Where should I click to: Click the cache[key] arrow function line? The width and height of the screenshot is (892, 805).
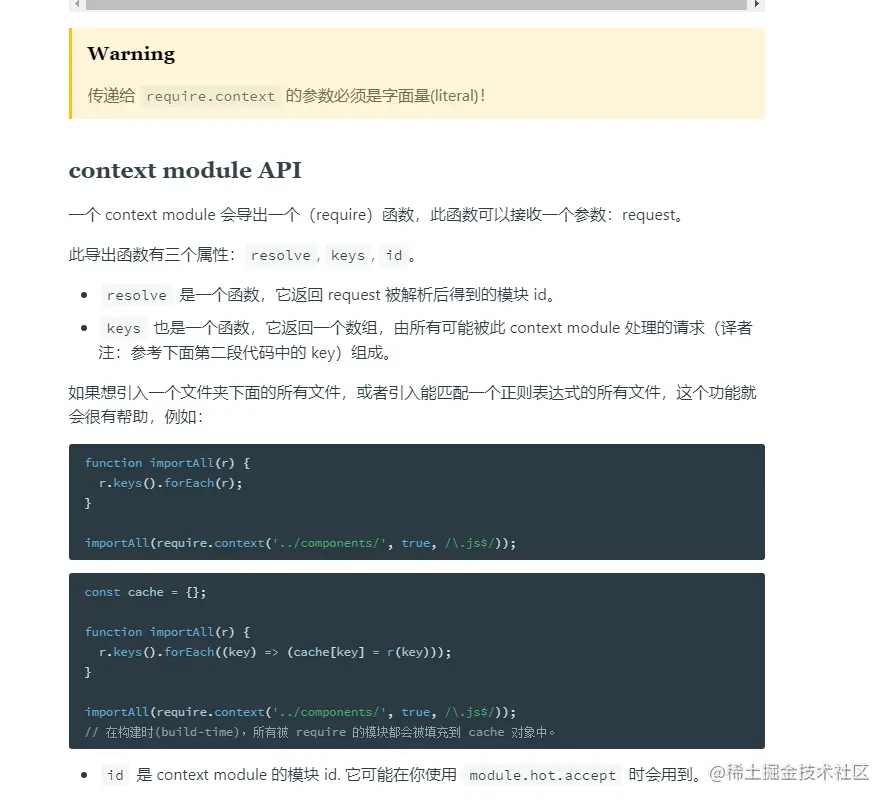point(275,652)
